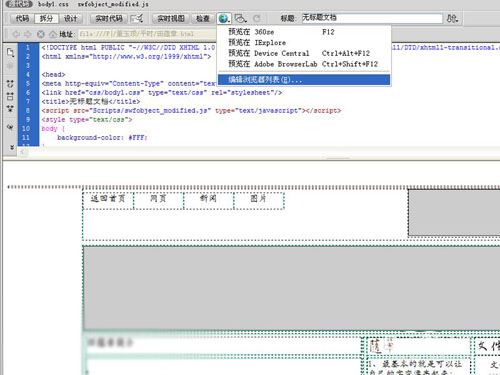The height and width of the screenshot is (375, 500).
Task: Toggle the 实时代码 live code button
Action: point(109,18)
